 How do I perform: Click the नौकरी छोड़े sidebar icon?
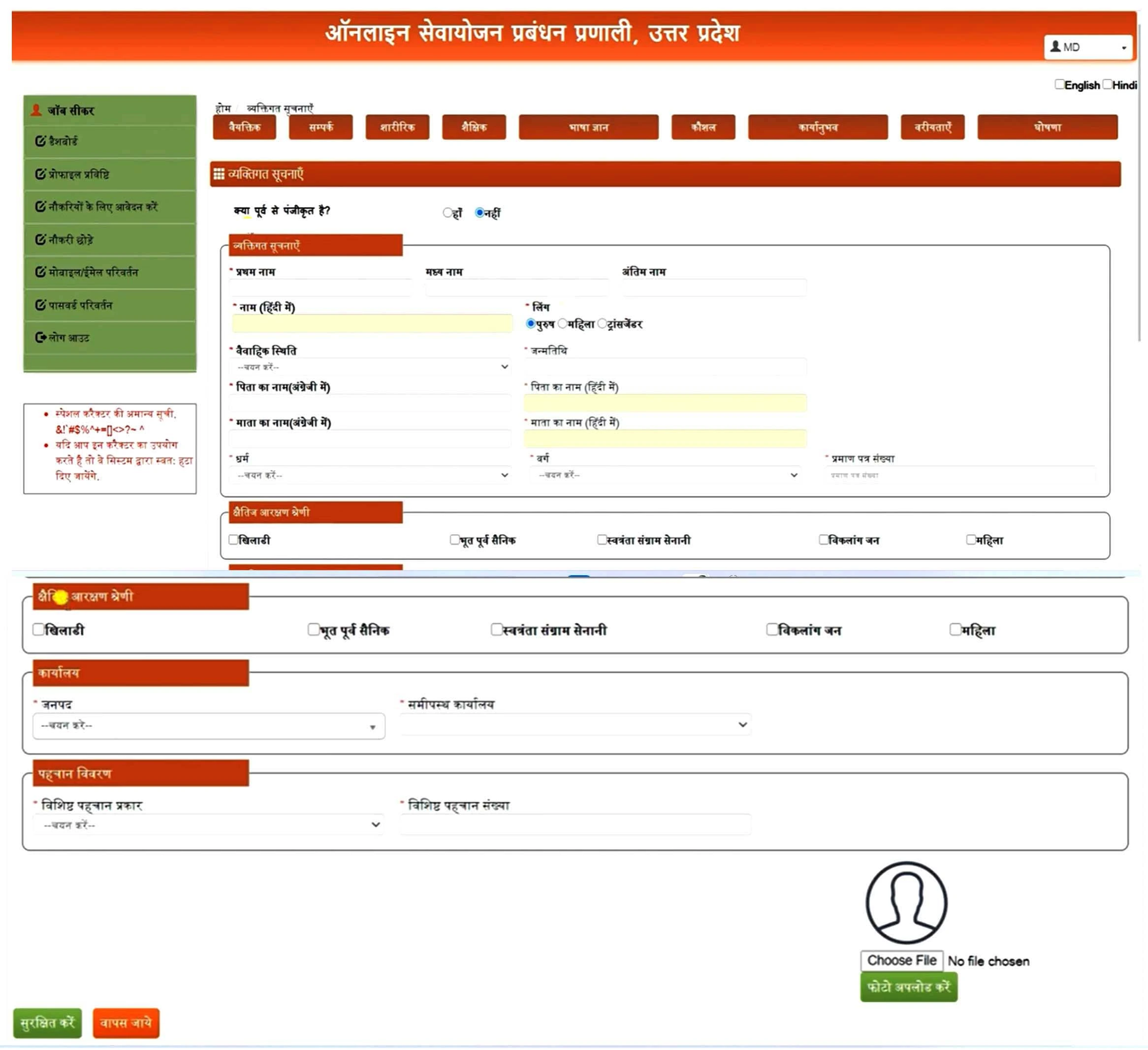[x=40, y=240]
